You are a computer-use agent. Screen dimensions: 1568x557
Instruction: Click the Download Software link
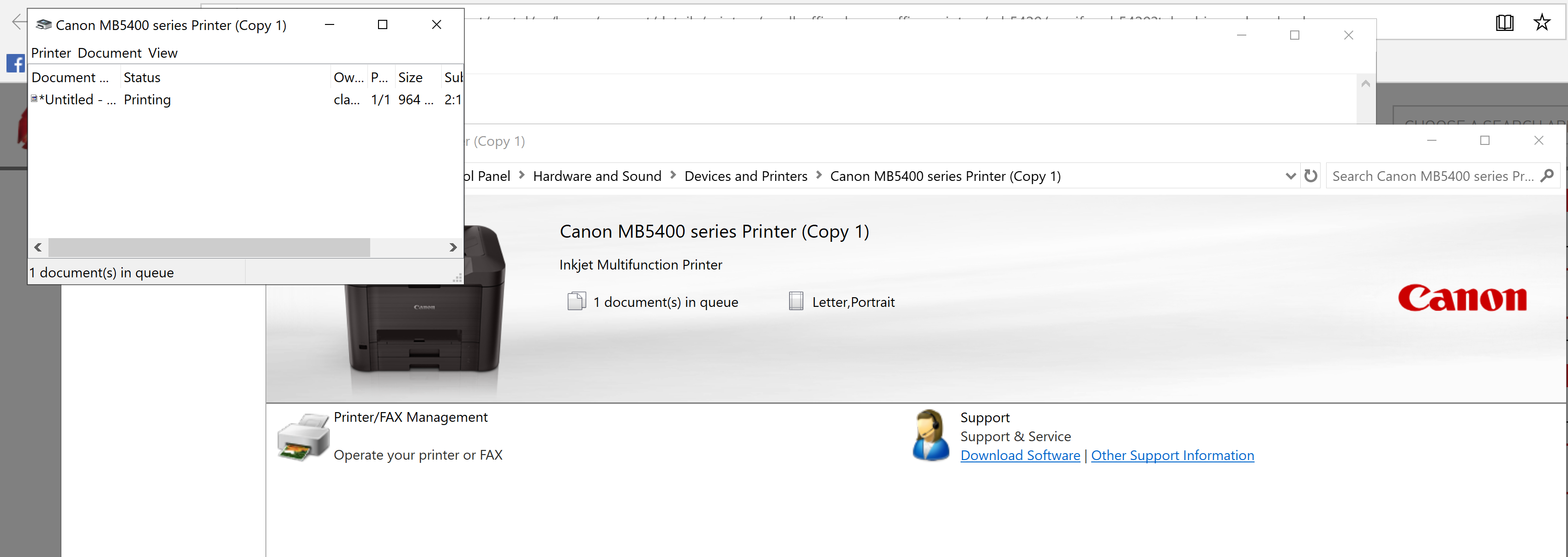tap(1018, 455)
